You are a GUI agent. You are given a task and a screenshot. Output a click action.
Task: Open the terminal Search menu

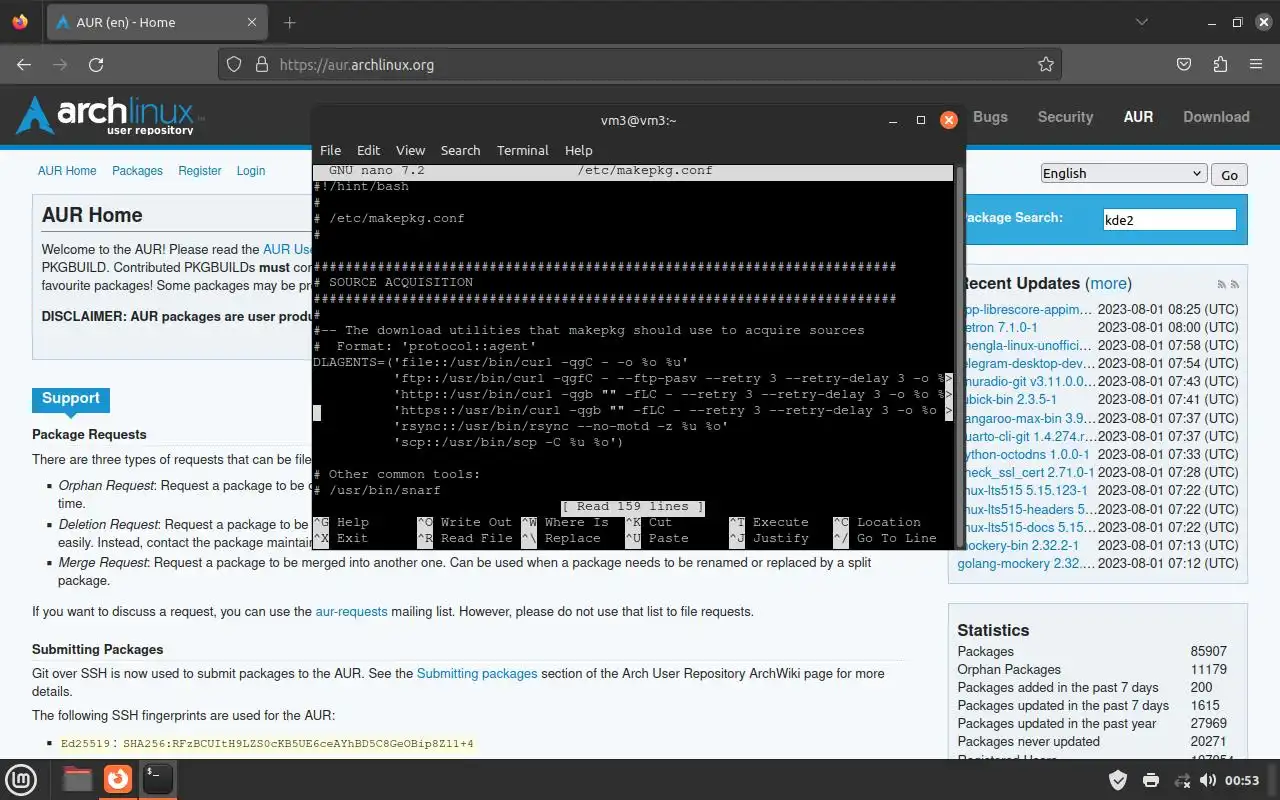(x=460, y=150)
